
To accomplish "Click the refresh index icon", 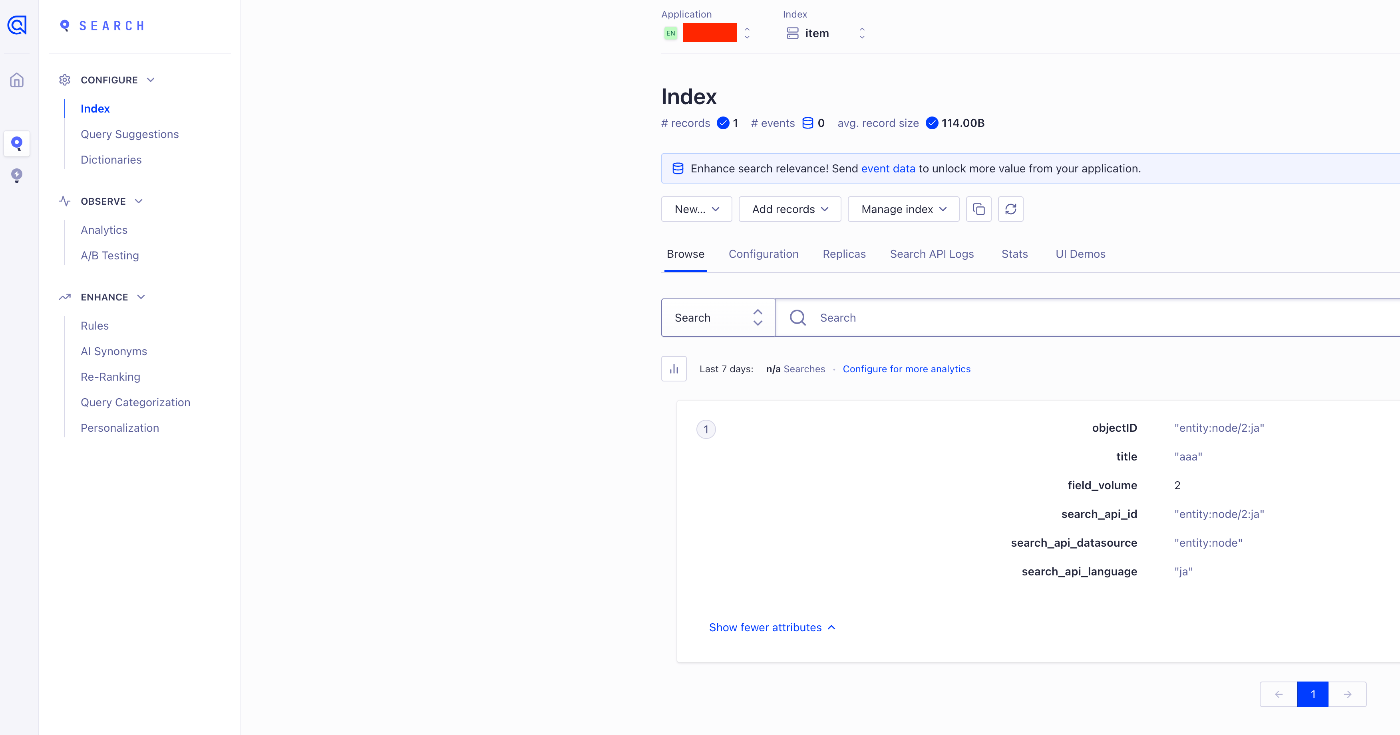I will pyautogui.click(x=1010, y=209).
